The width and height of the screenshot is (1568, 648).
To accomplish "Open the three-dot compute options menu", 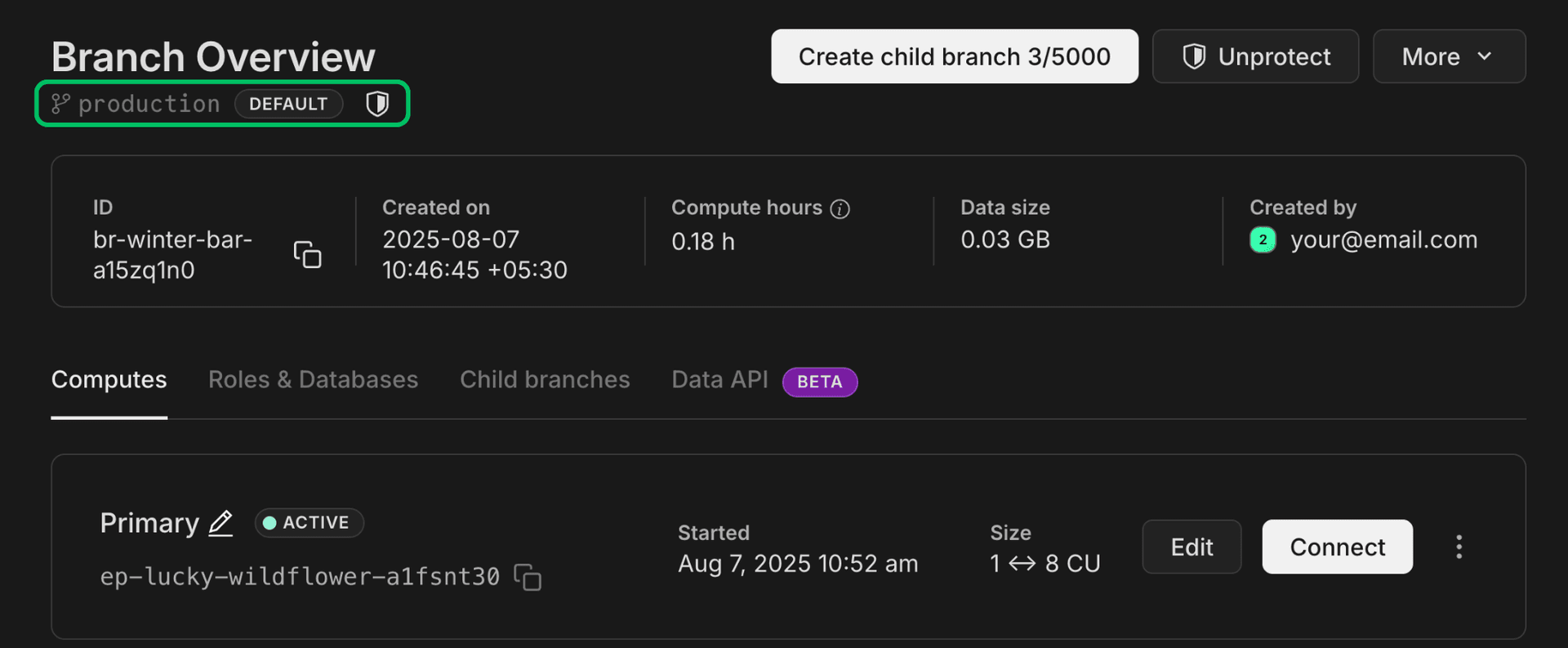I will click(x=1459, y=547).
